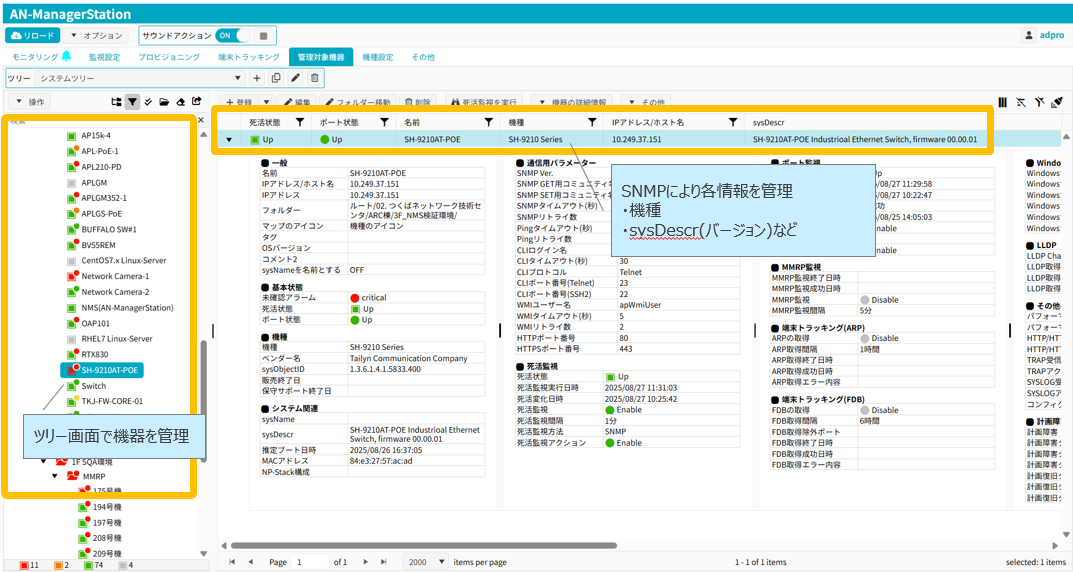Open filter for 名前 column
Viewport: 1073px width, 572px height.
488,122
